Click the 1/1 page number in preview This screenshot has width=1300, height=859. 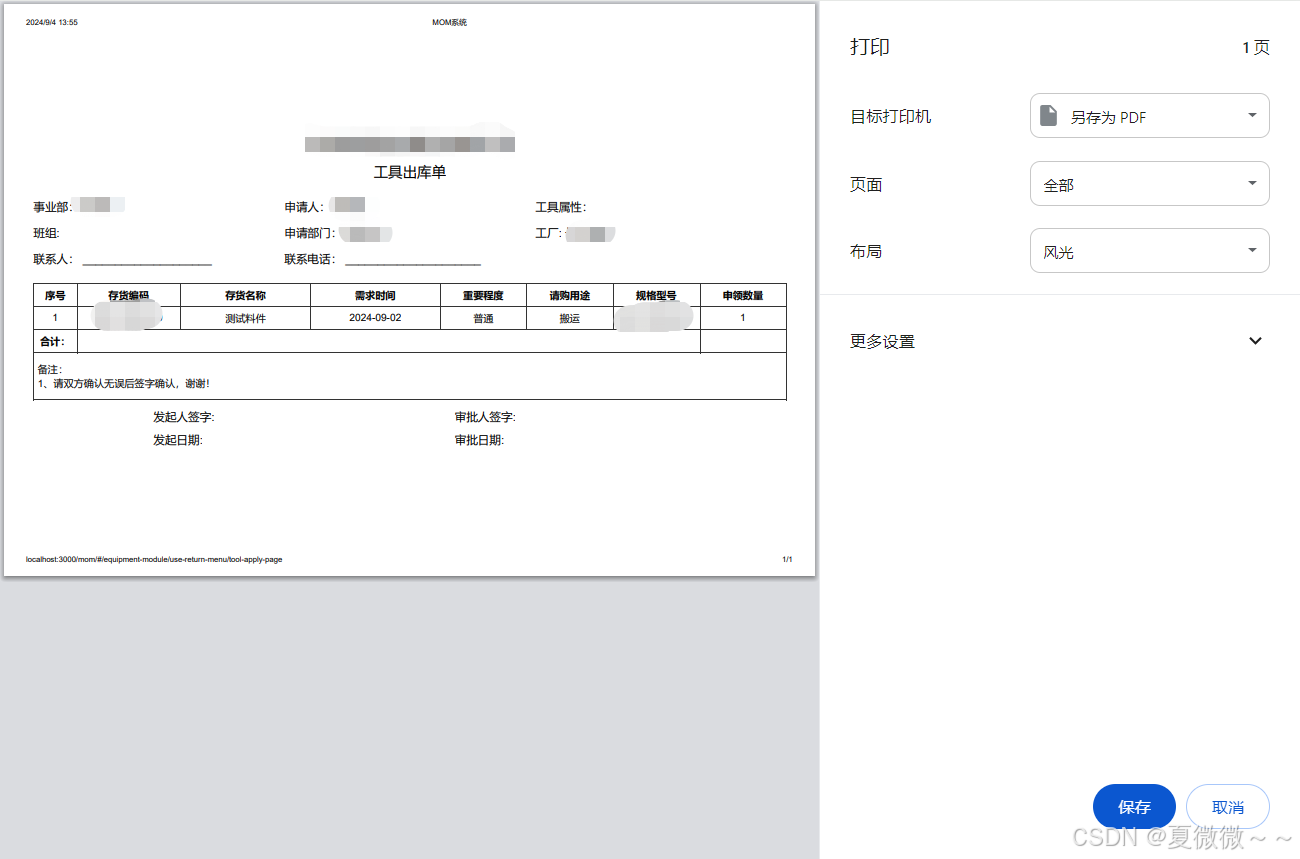point(787,559)
